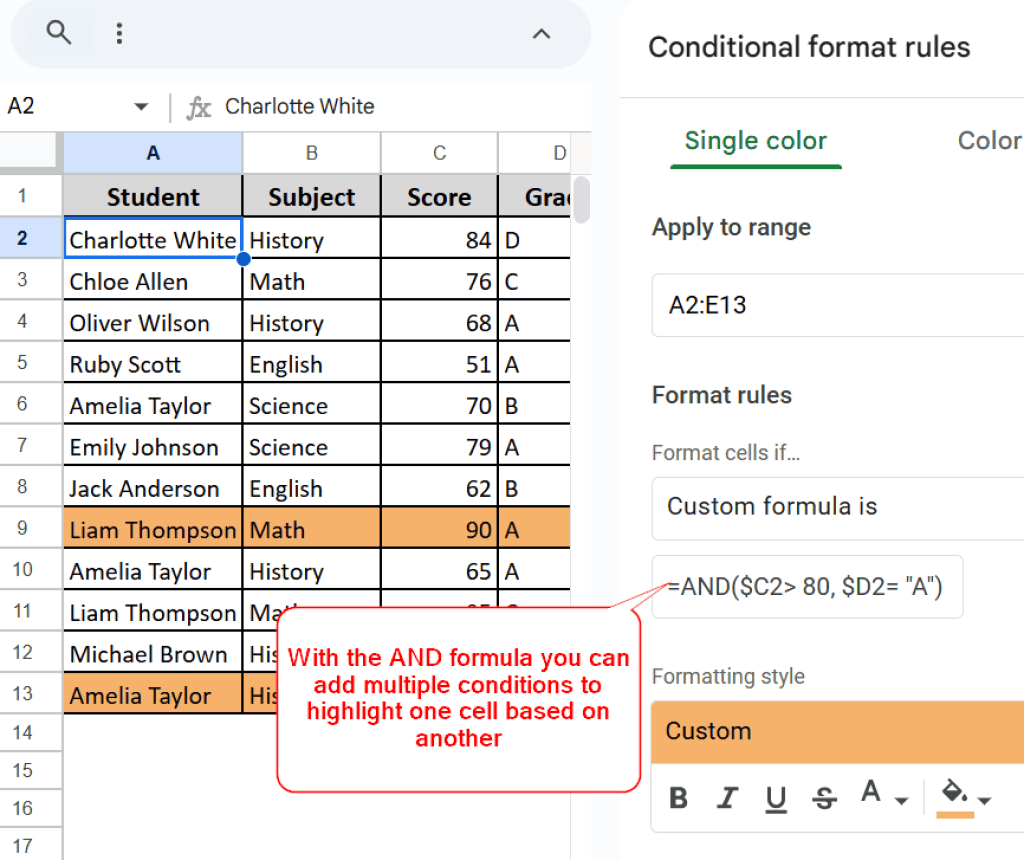Toggle bold formatting style
1024x860 pixels.
tap(679, 796)
